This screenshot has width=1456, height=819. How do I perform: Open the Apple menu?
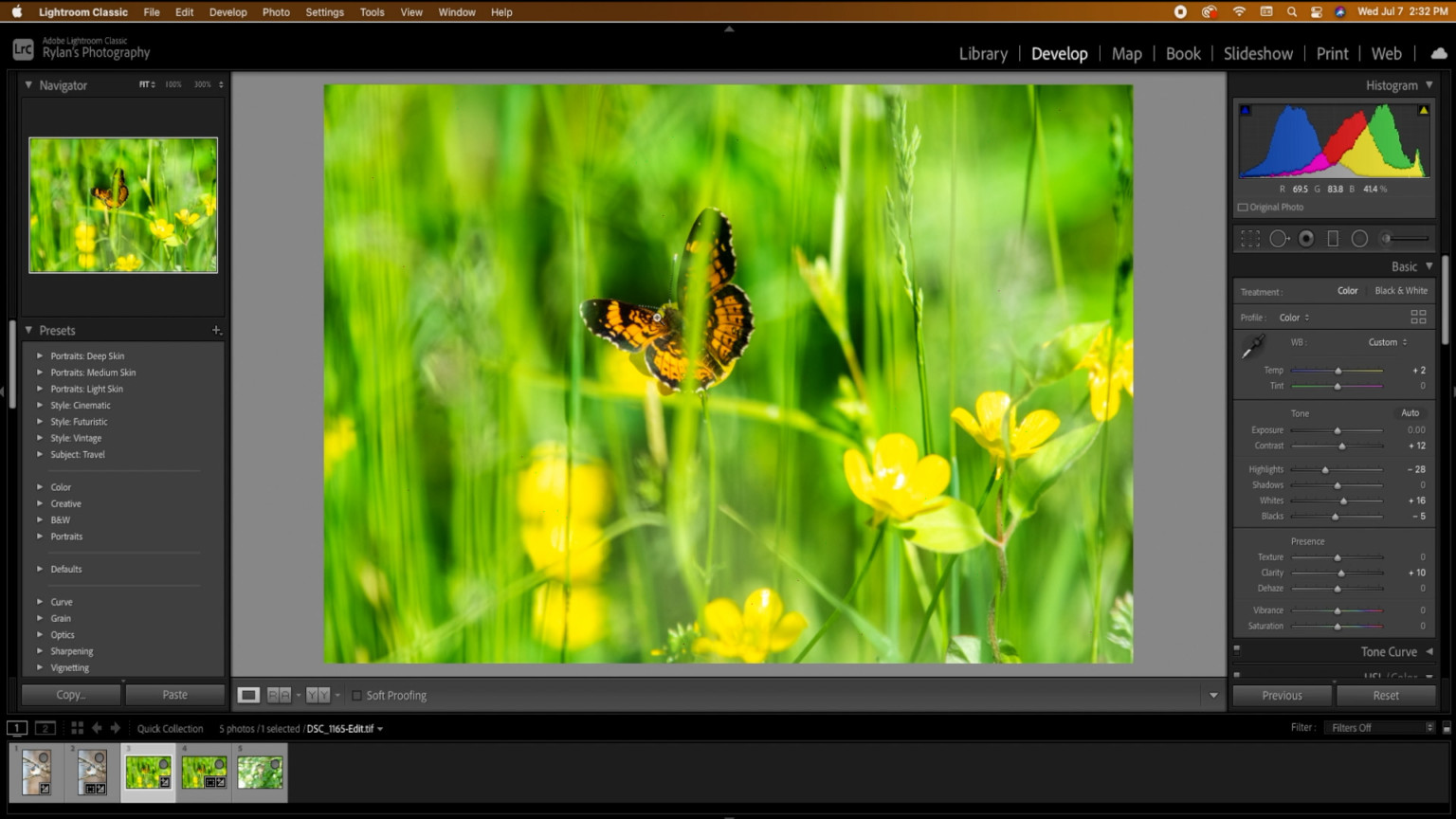(17, 12)
